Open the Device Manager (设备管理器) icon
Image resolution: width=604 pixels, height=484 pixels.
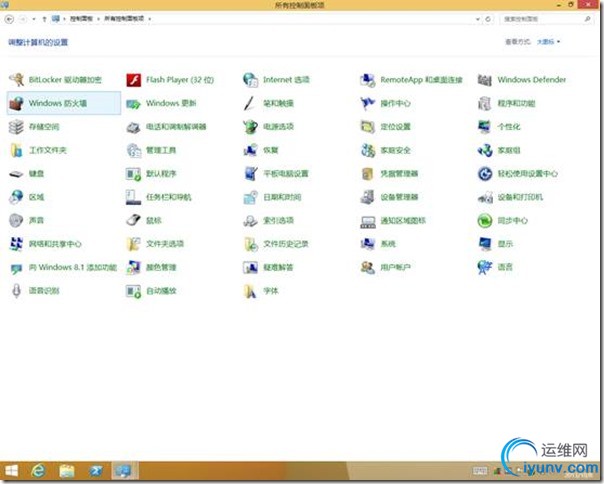367,197
